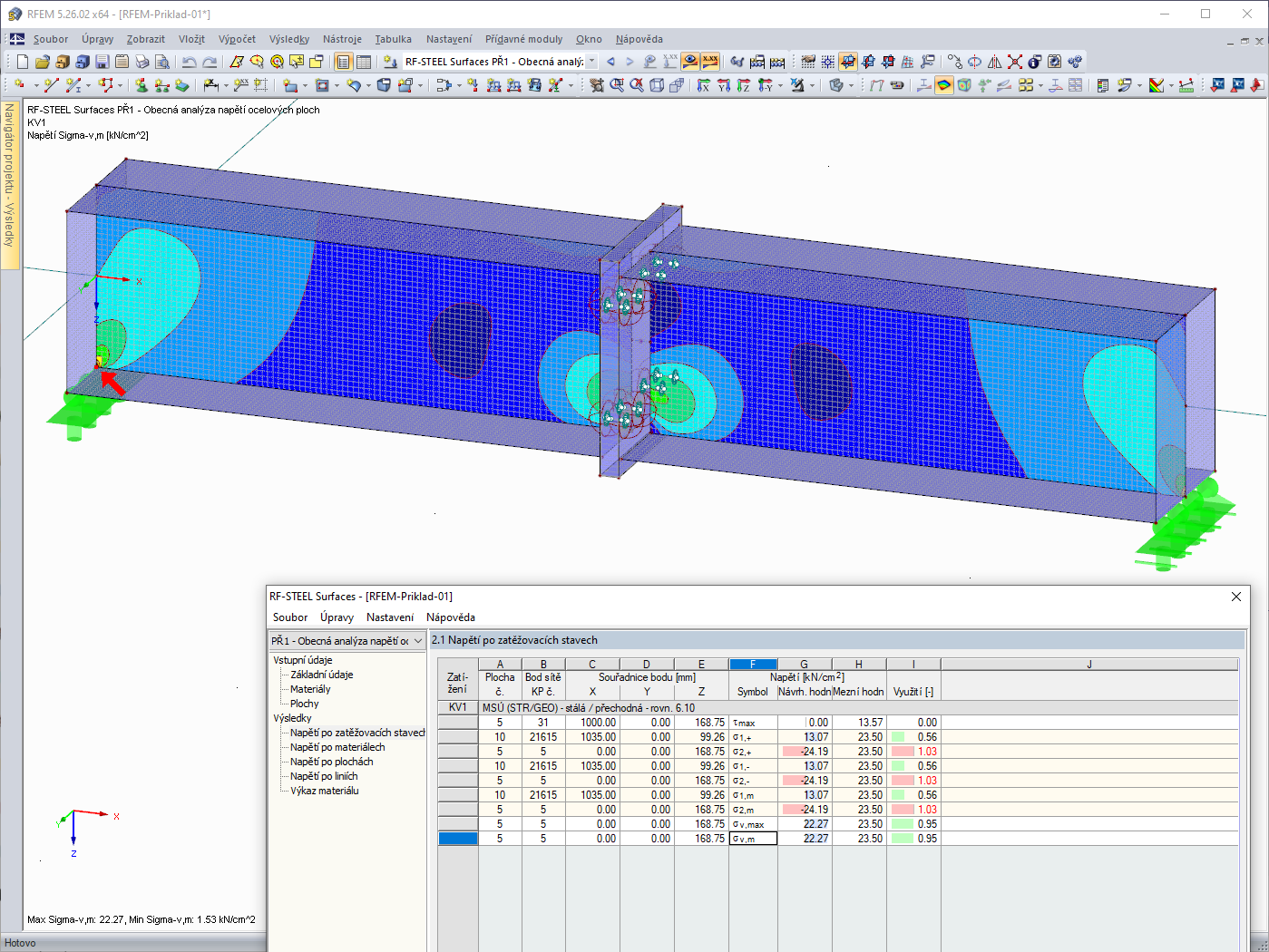Set view in Z direction
The image size is (1269, 952).
743,85
